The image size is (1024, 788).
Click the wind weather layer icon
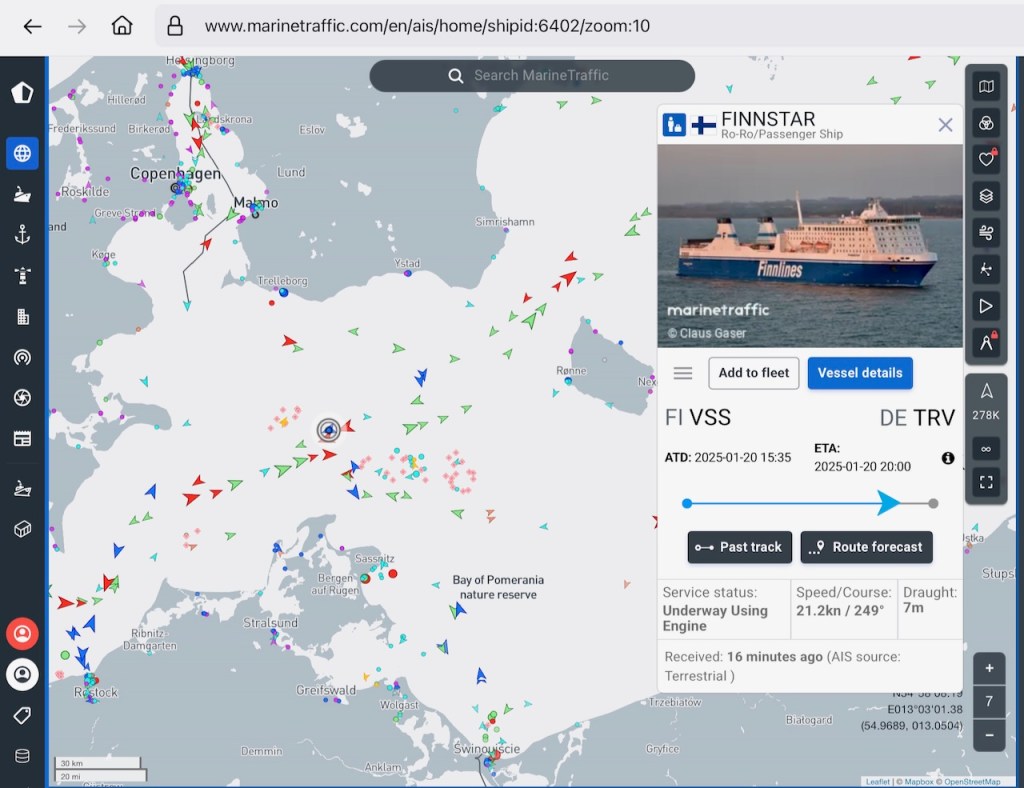(986, 233)
